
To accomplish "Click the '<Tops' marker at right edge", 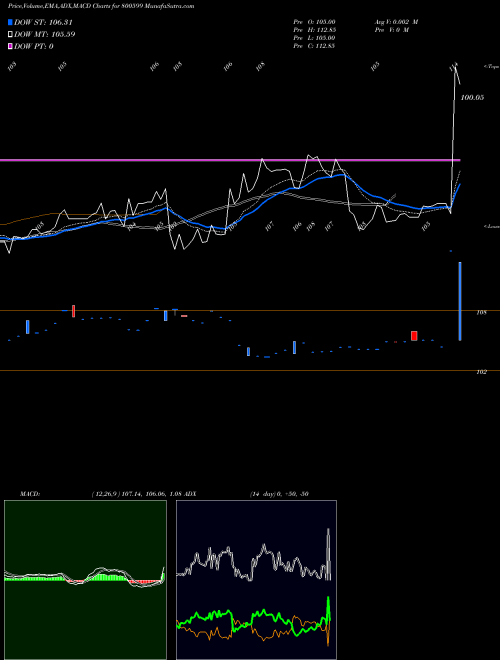I will click(492, 67).
